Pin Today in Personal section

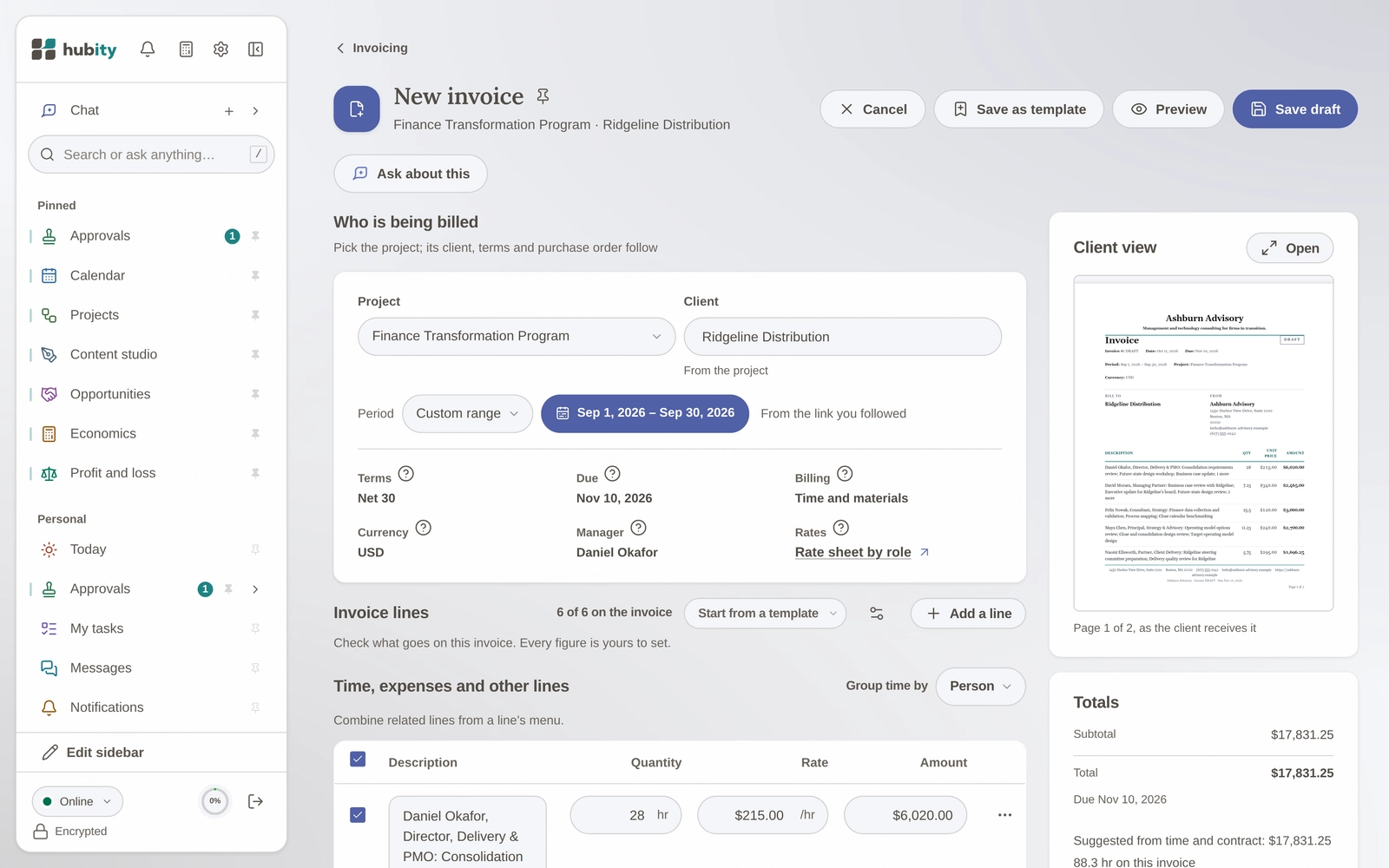tap(255, 549)
